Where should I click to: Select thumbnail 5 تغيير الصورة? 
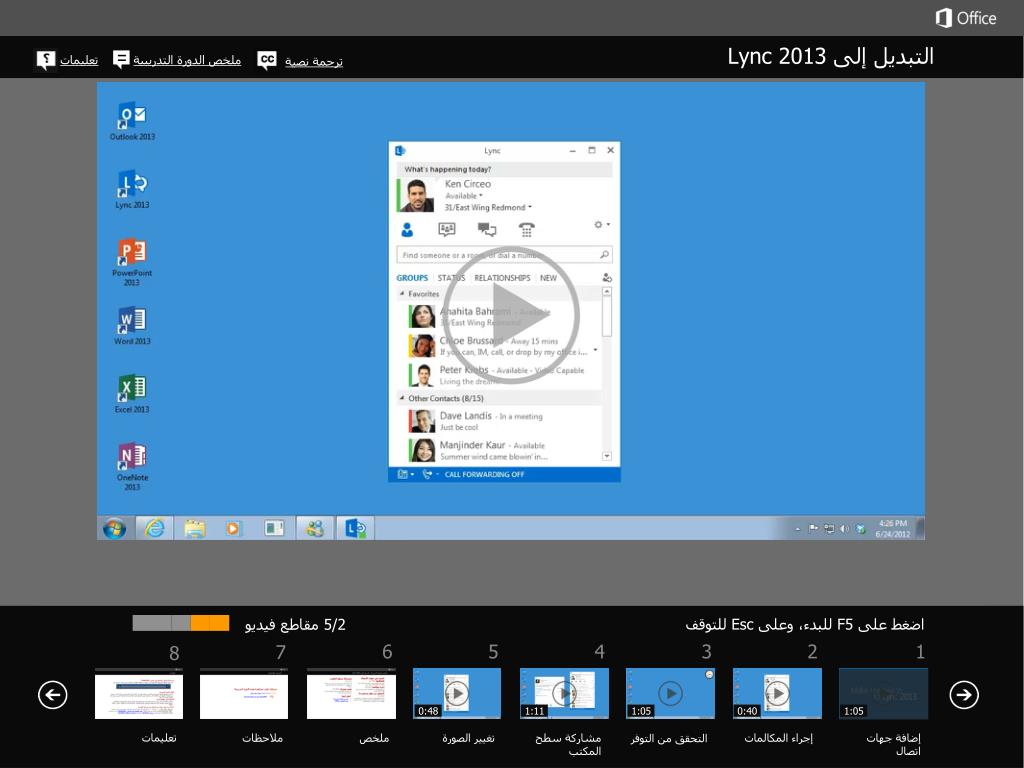(457, 694)
